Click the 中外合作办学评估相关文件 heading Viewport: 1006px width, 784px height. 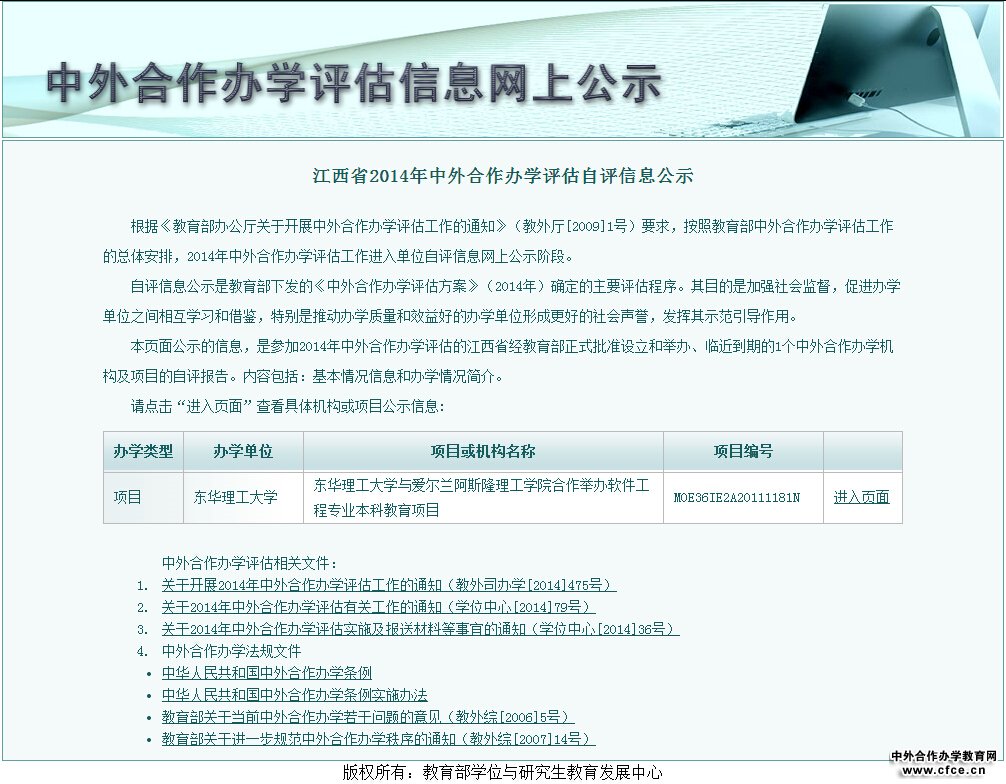pos(249,563)
